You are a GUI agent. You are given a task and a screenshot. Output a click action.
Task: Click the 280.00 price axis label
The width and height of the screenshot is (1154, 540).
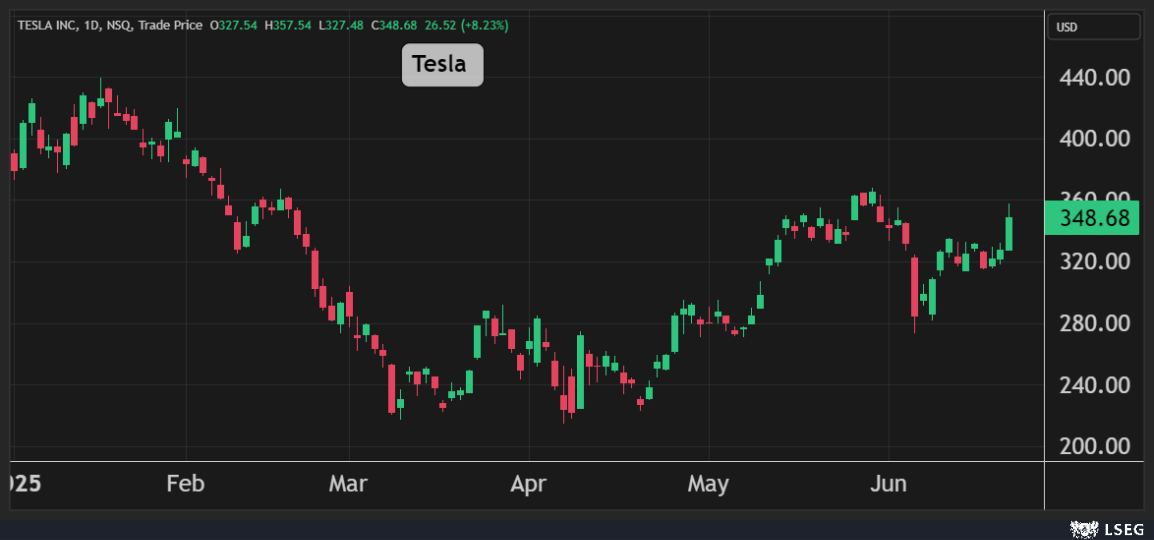(x=1094, y=323)
